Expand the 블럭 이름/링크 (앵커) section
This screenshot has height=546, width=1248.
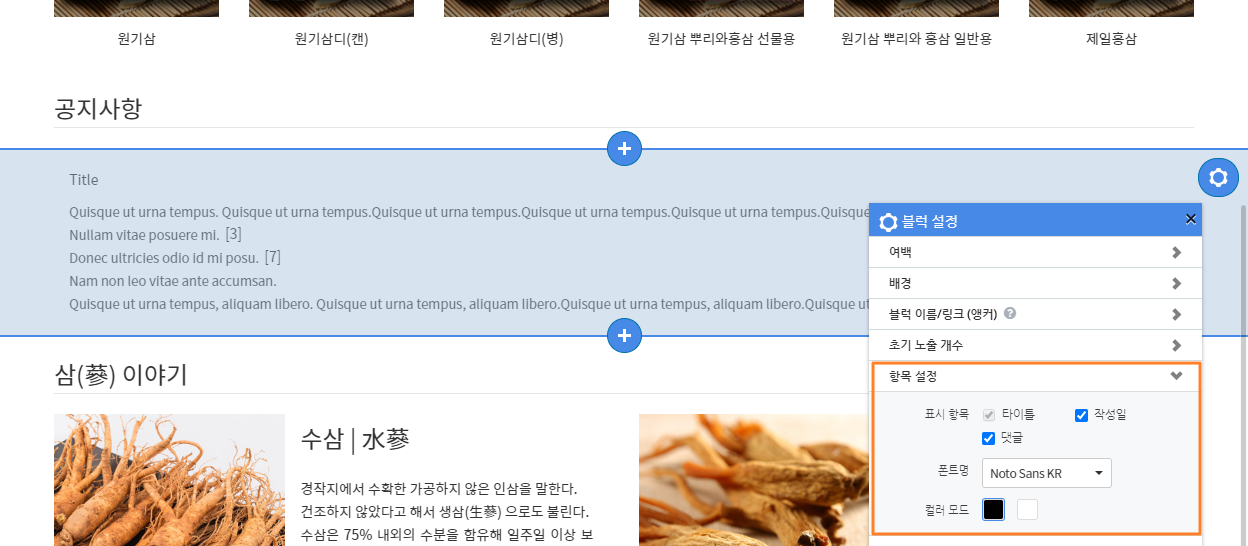coord(1035,314)
